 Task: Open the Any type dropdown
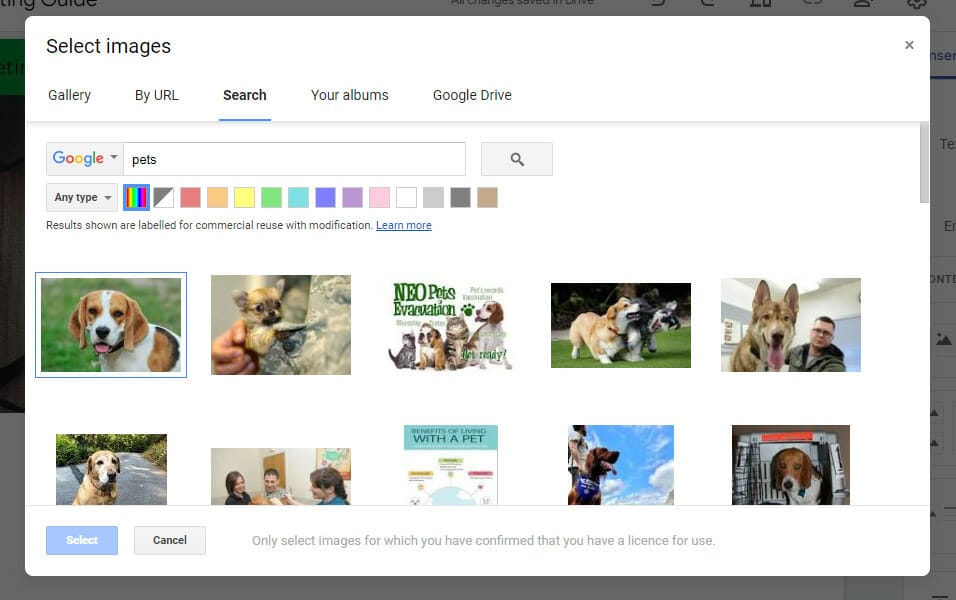[81, 197]
